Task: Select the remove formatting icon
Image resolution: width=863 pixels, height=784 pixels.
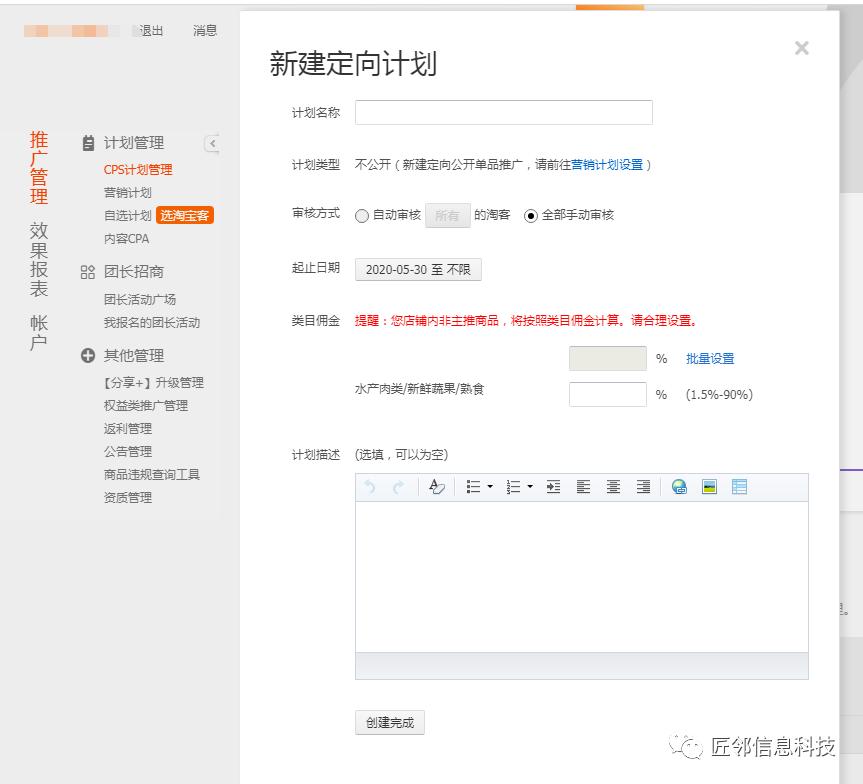Action: point(436,487)
